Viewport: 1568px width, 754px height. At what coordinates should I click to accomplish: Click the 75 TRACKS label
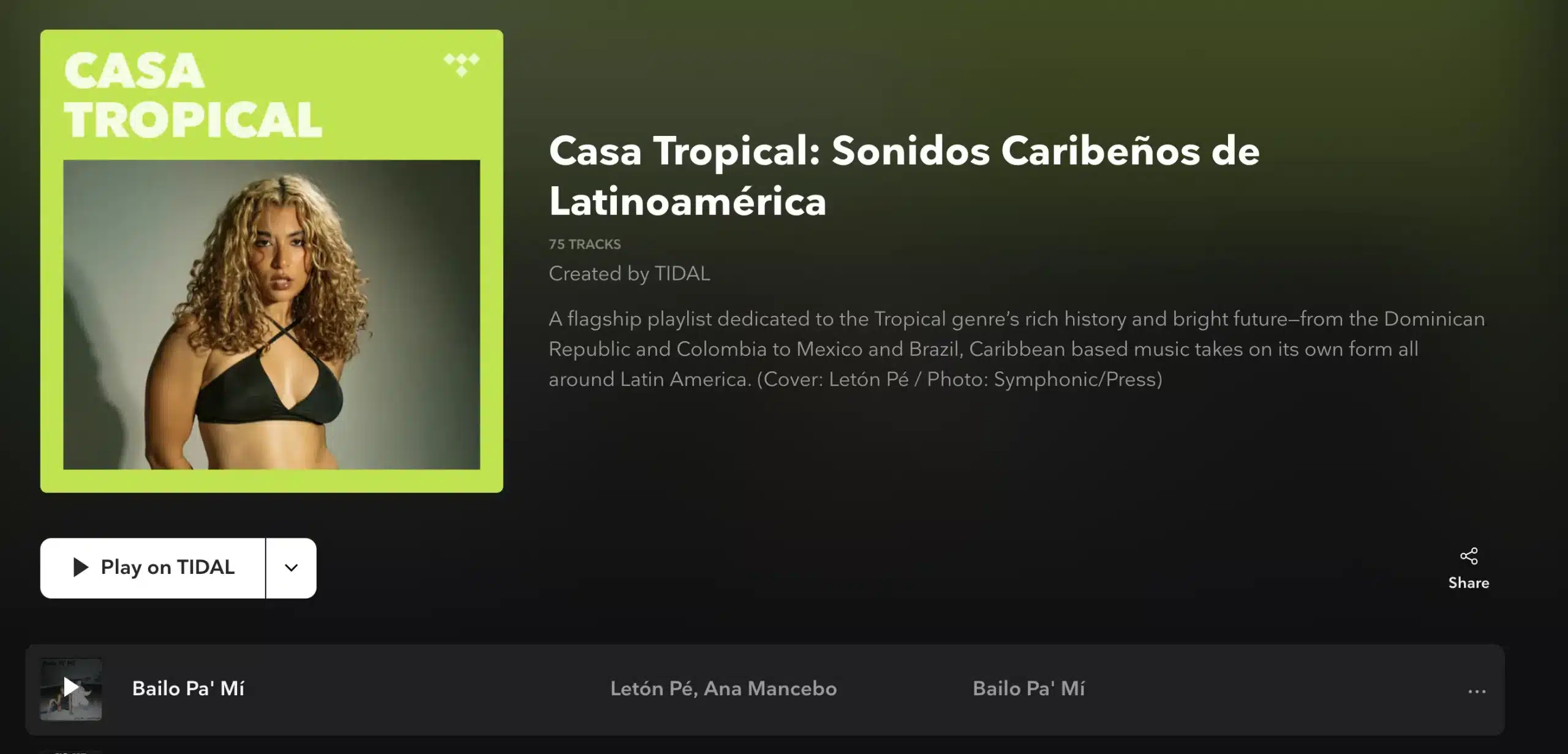coord(584,244)
